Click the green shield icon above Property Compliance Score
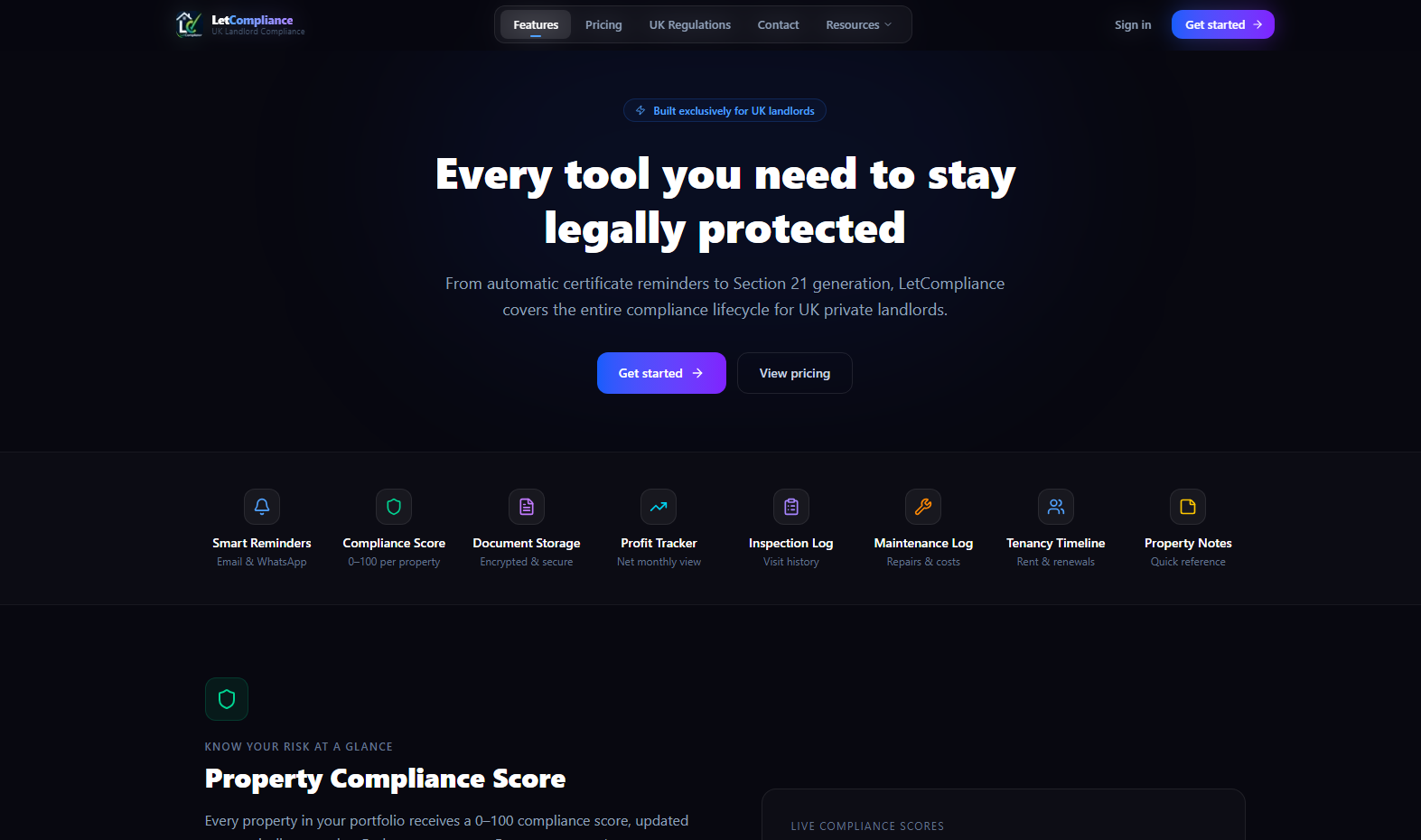Screen dimensions: 1421x840 click(227, 699)
